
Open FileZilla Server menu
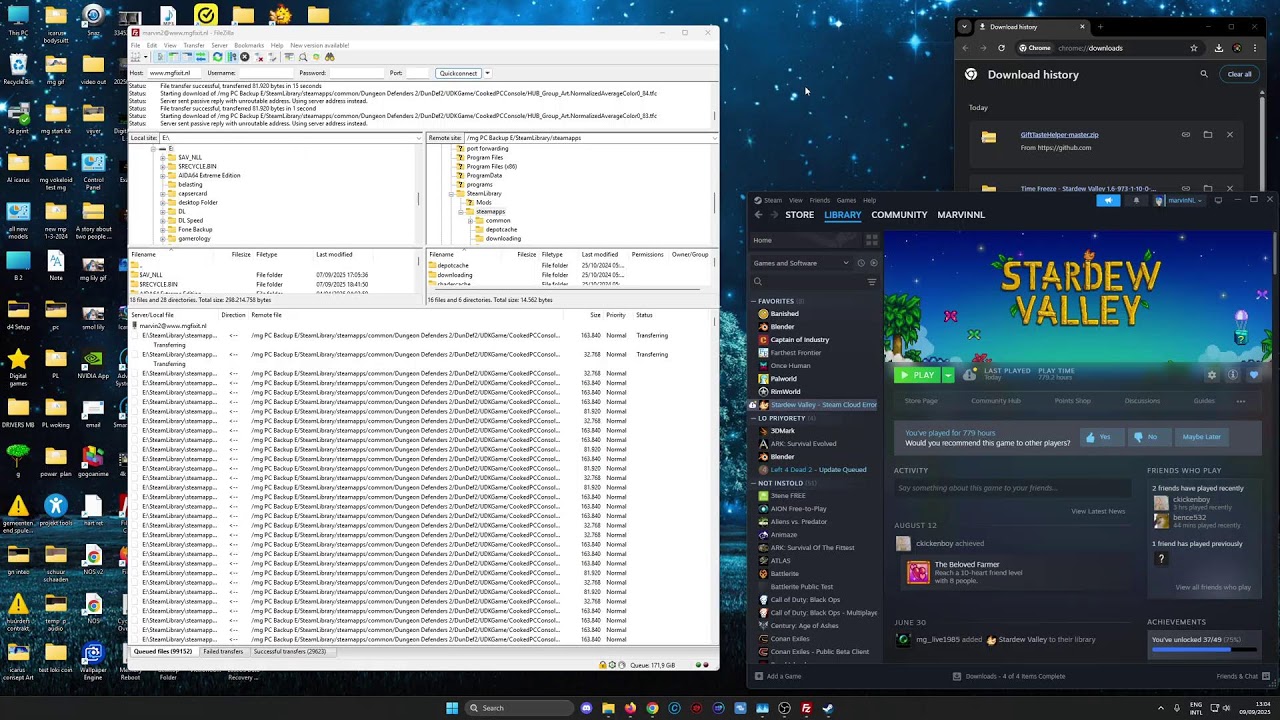tap(219, 45)
